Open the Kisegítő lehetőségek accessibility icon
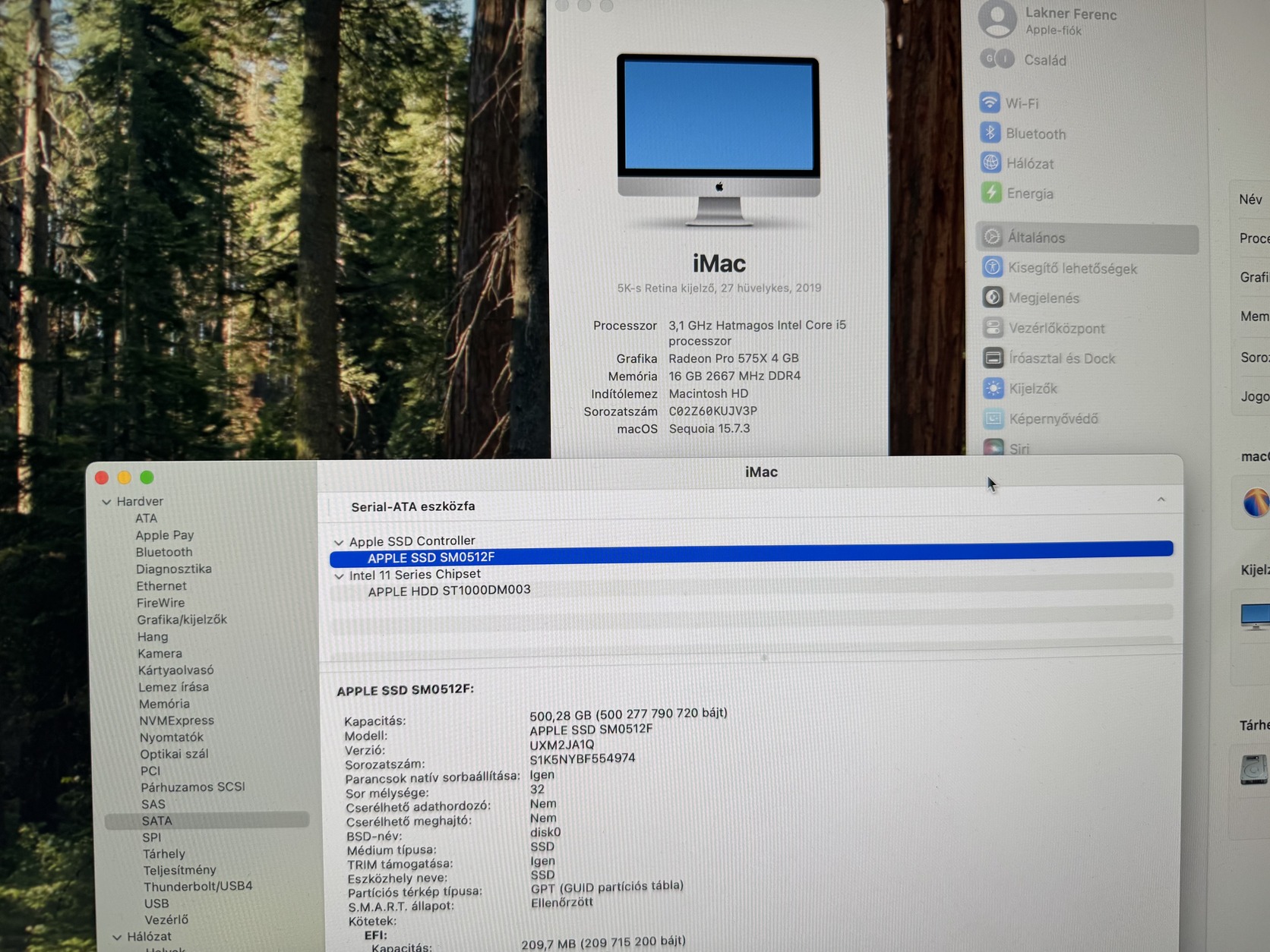The image size is (1270, 952). tap(992, 267)
